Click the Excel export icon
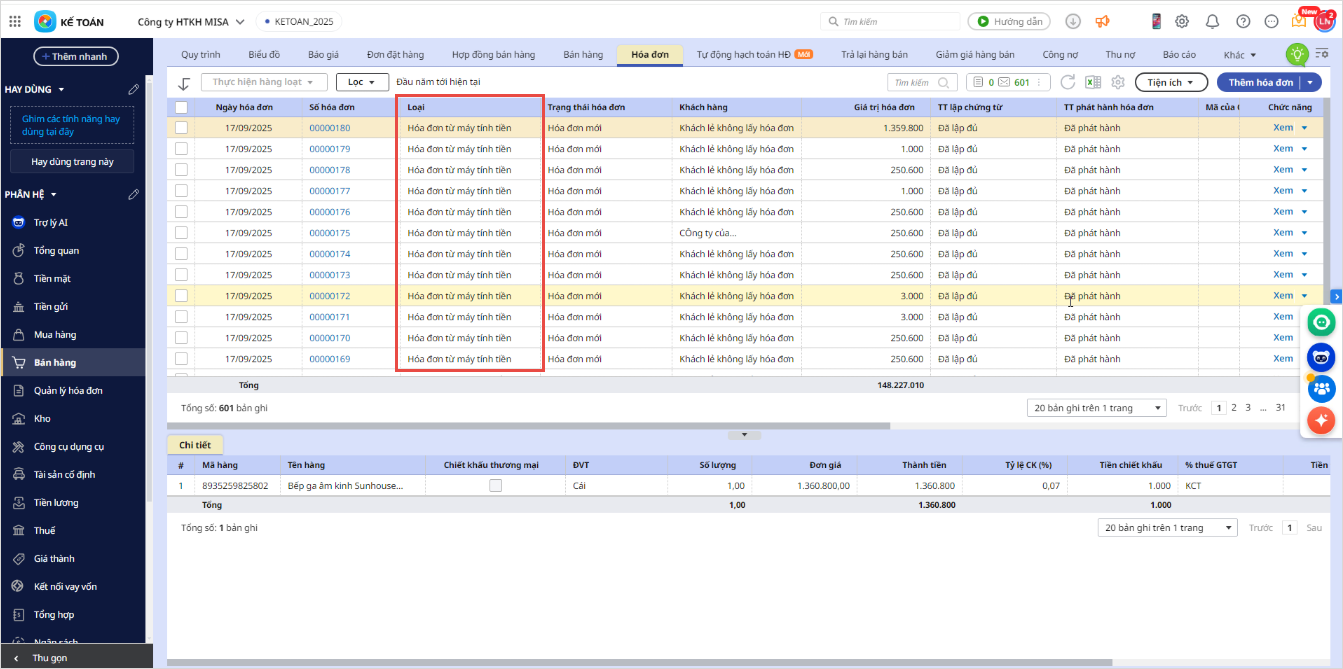The image size is (1343, 669). pos(1093,83)
